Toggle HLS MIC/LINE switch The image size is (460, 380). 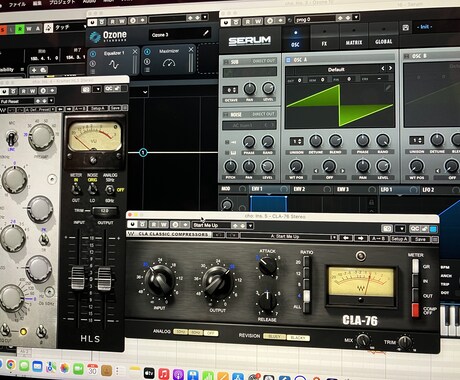[11, 137]
